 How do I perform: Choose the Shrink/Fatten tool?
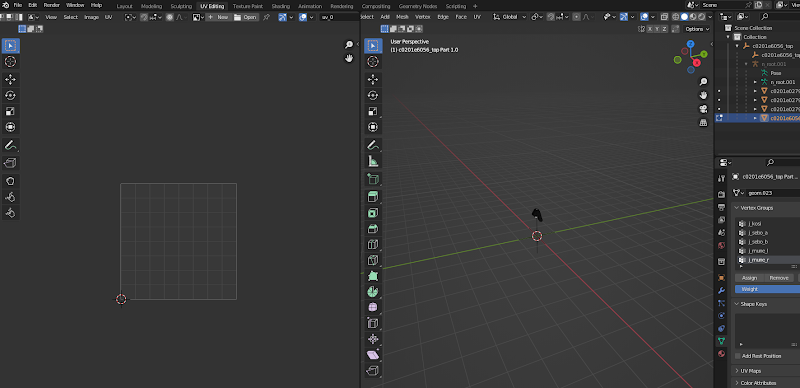click(373, 339)
